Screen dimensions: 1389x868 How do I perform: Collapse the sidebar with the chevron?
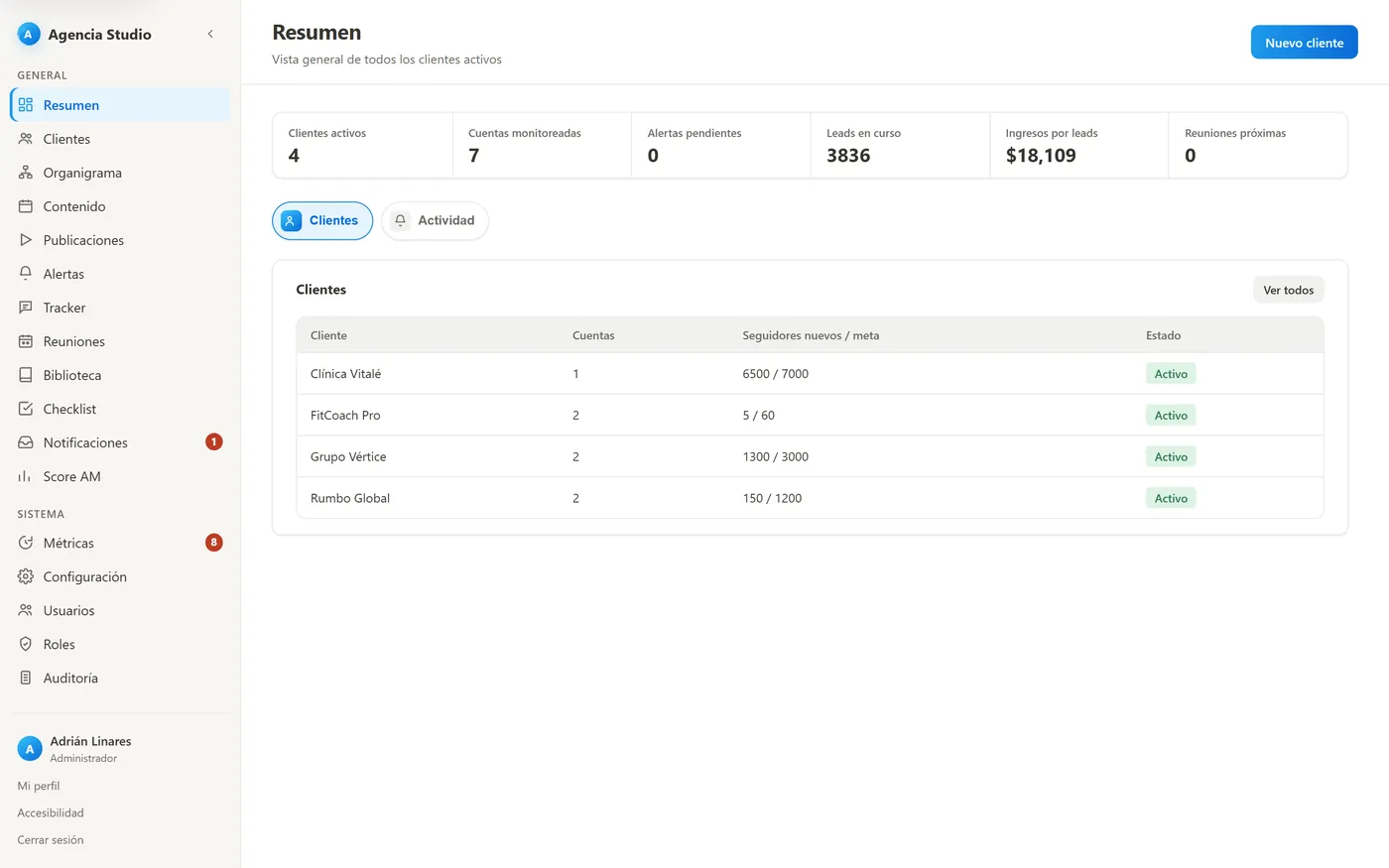coord(210,34)
